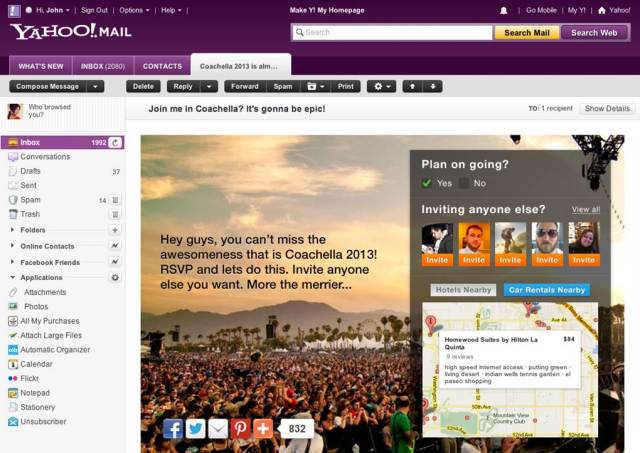
Task: Click the Search Mail button
Action: tap(527, 33)
